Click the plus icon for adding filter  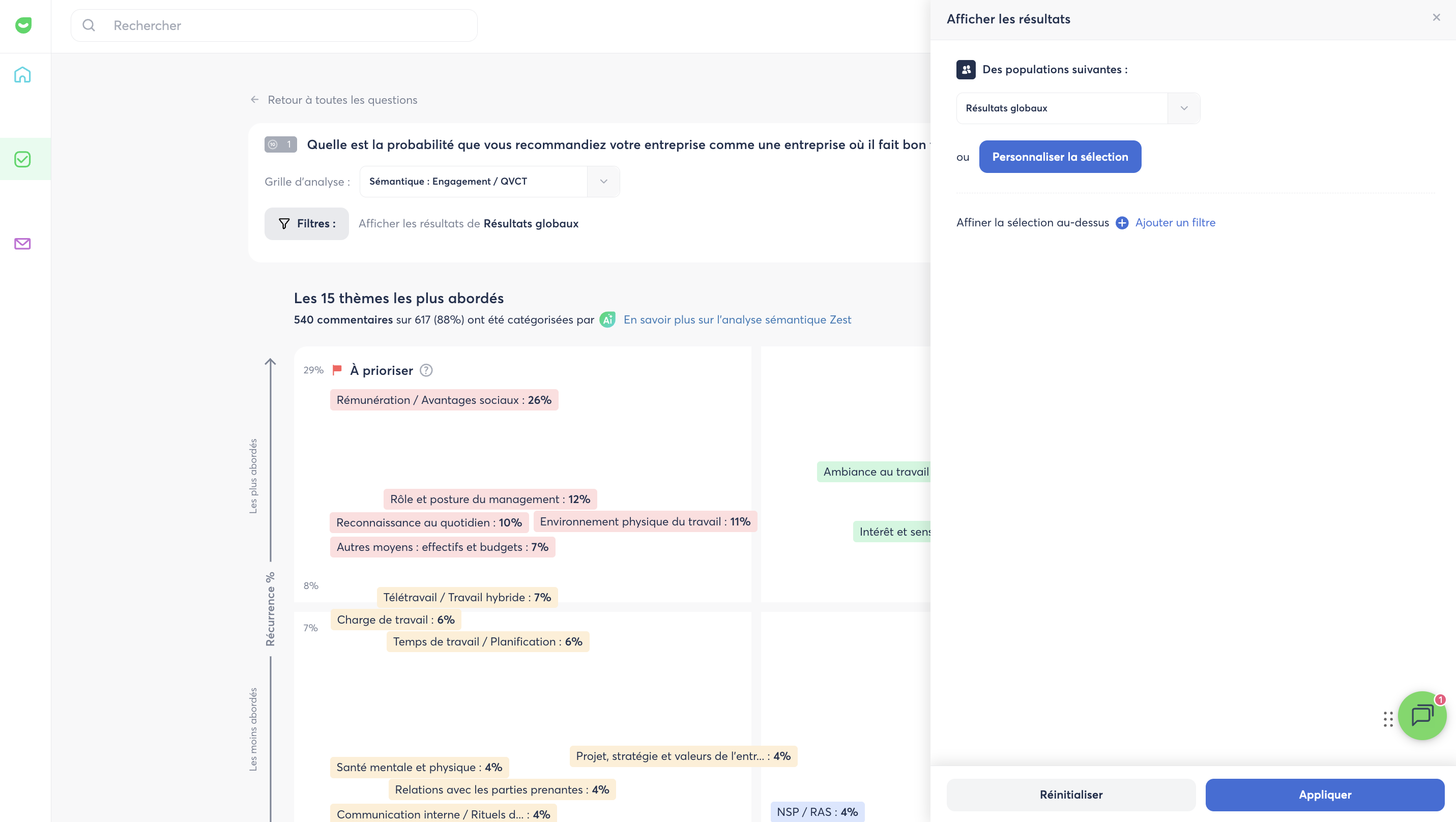pos(1122,223)
